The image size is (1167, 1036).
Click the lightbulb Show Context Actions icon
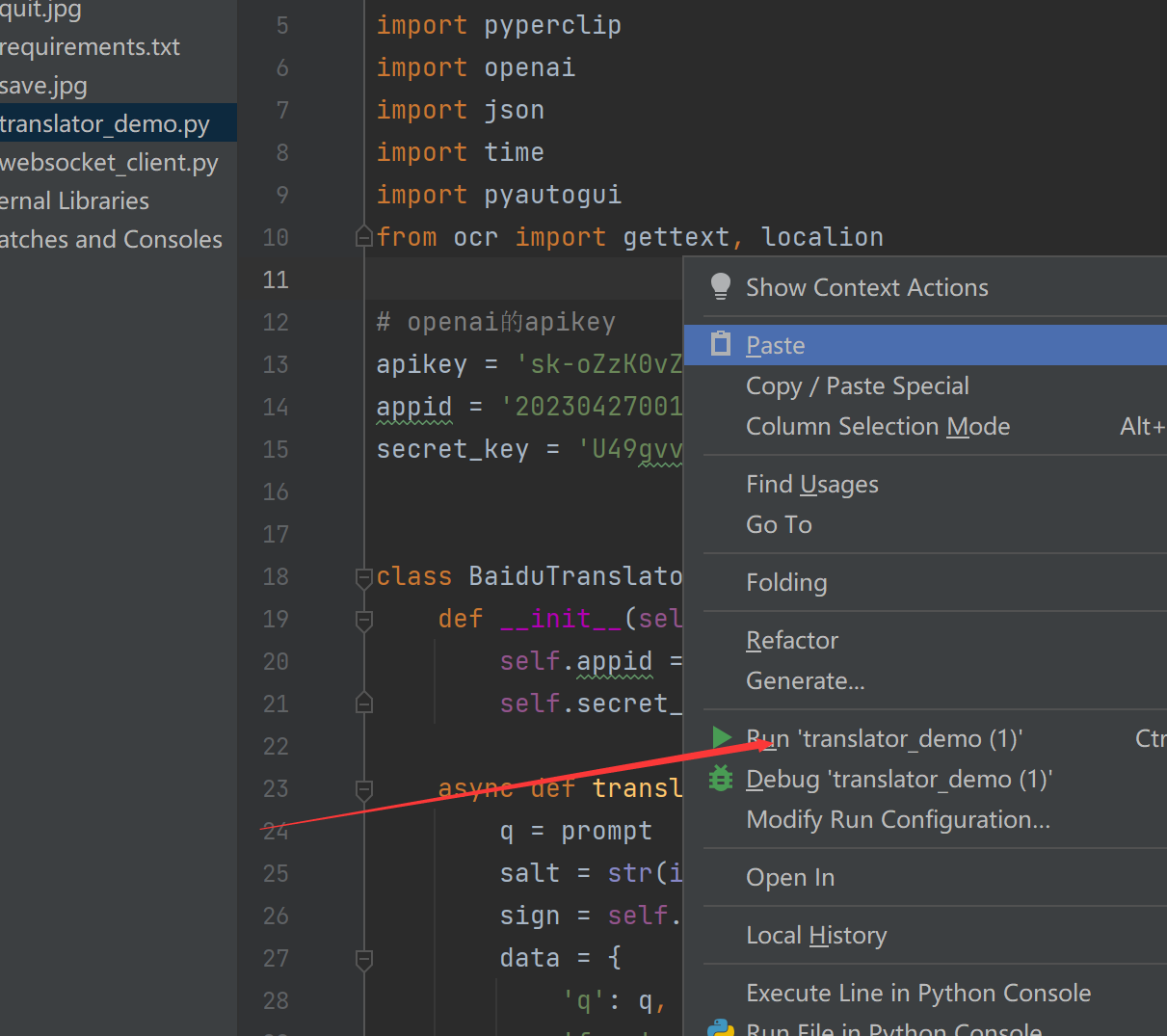click(721, 286)
